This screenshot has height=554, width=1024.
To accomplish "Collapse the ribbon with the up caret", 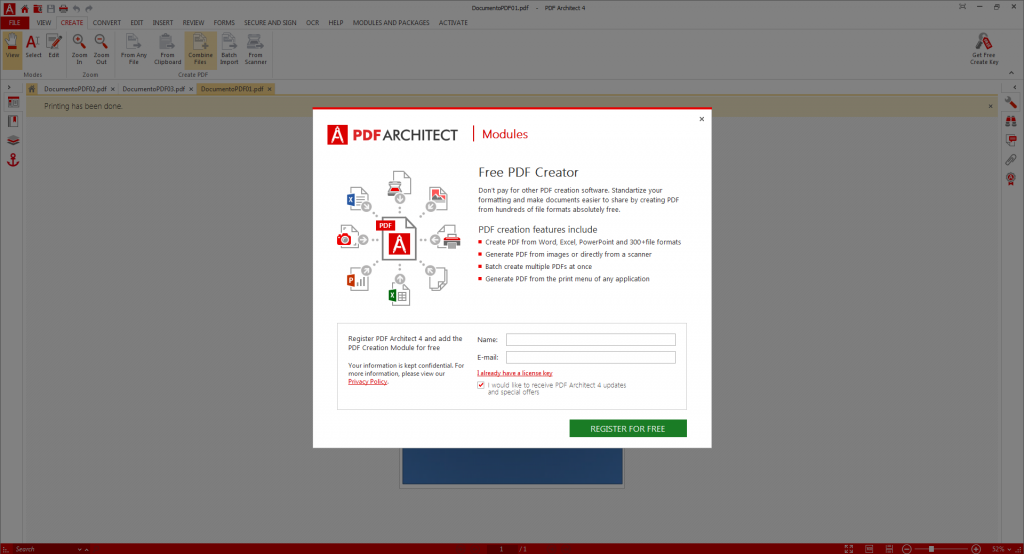I will 1011,73.
